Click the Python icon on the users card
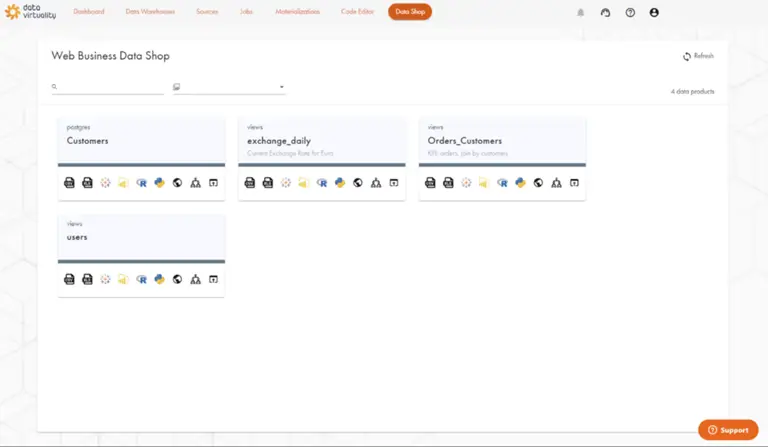The image size is (768, 447). pos(159,279)
